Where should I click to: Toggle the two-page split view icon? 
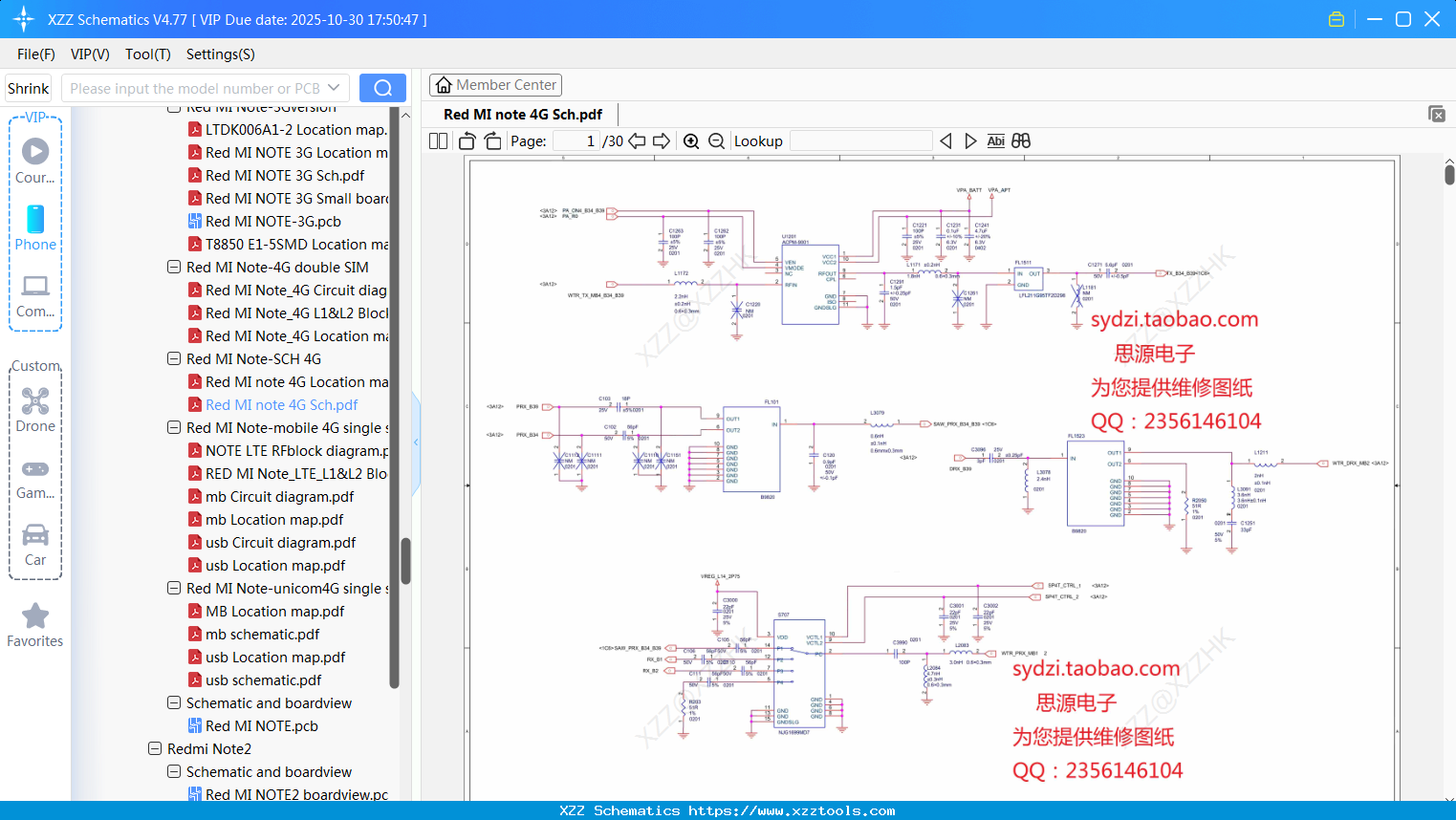439,141
